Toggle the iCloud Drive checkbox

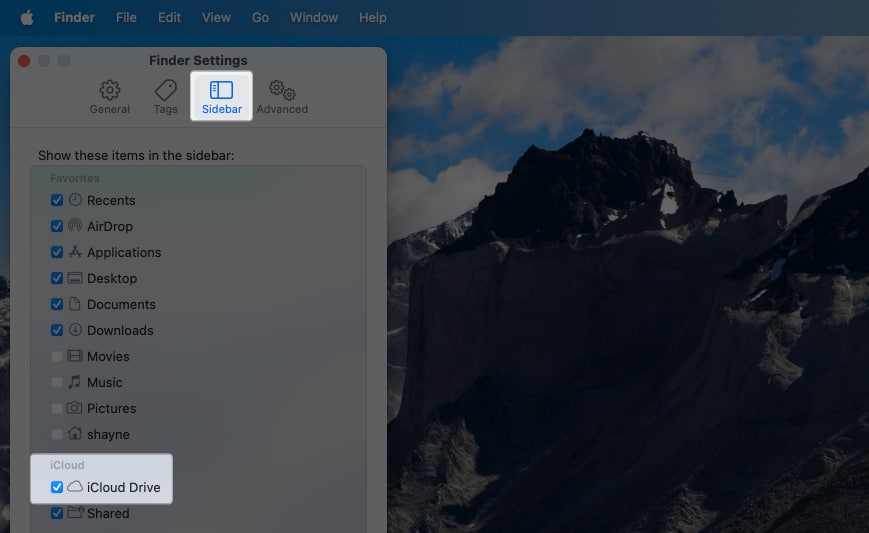point(57,487)
